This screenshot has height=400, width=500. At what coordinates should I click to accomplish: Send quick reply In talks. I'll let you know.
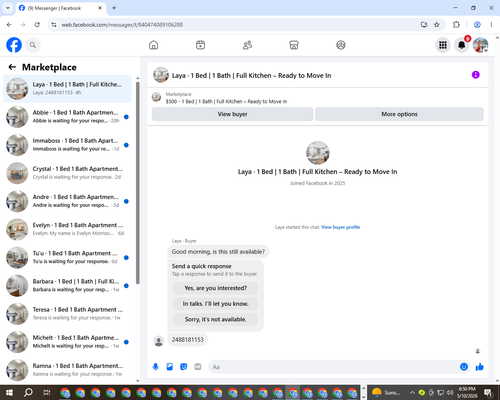216,304
